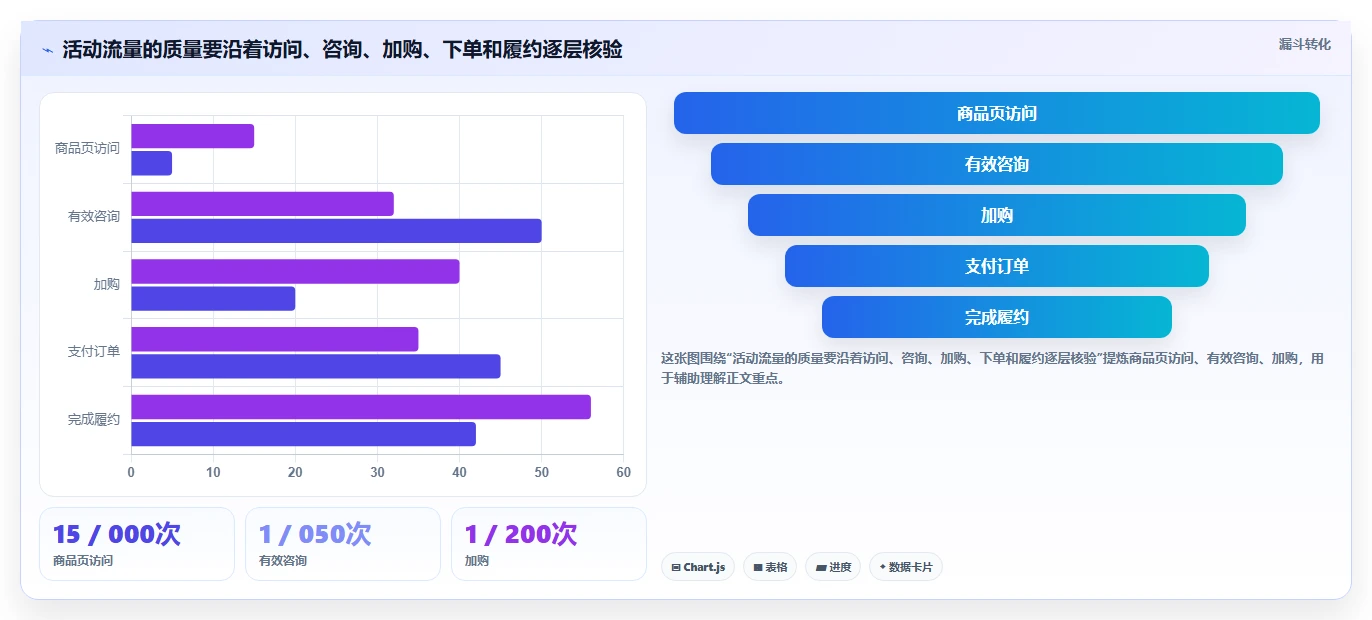
Task: Click the blue icon before the title
Action: coord(47,50)
